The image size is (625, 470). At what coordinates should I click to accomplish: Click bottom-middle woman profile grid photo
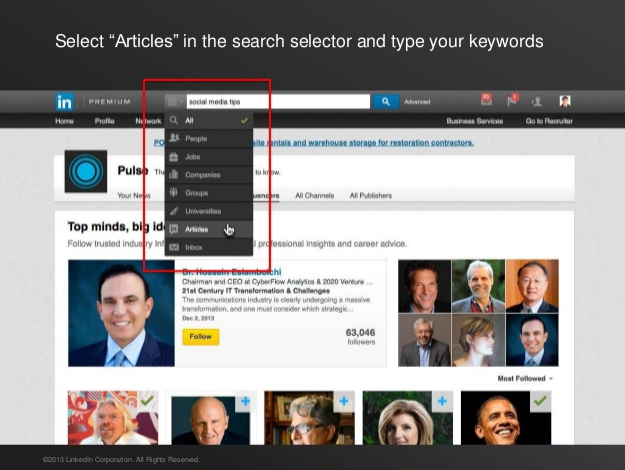478,340
